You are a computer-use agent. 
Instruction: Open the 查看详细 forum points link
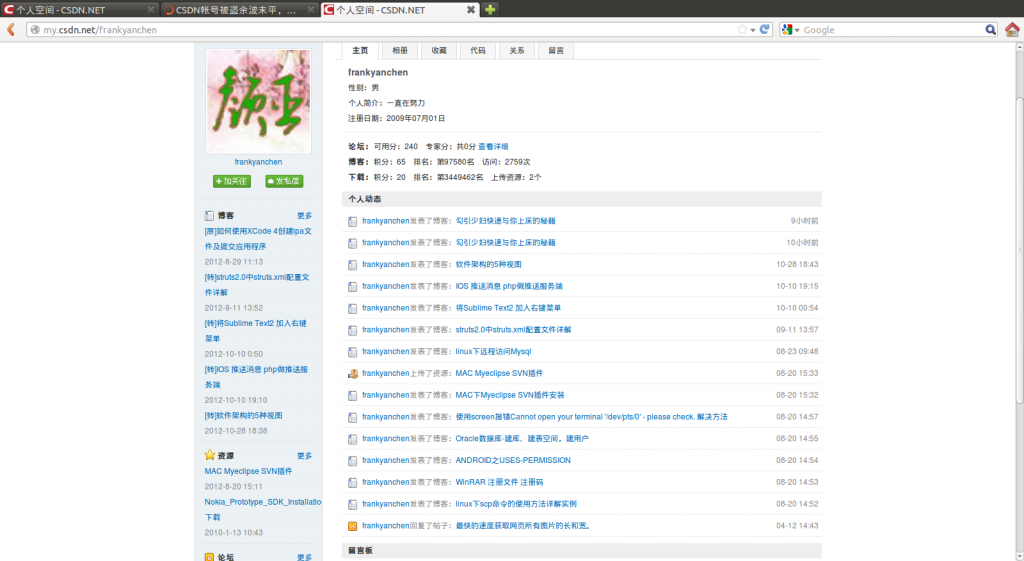click(x=493, y=146)
